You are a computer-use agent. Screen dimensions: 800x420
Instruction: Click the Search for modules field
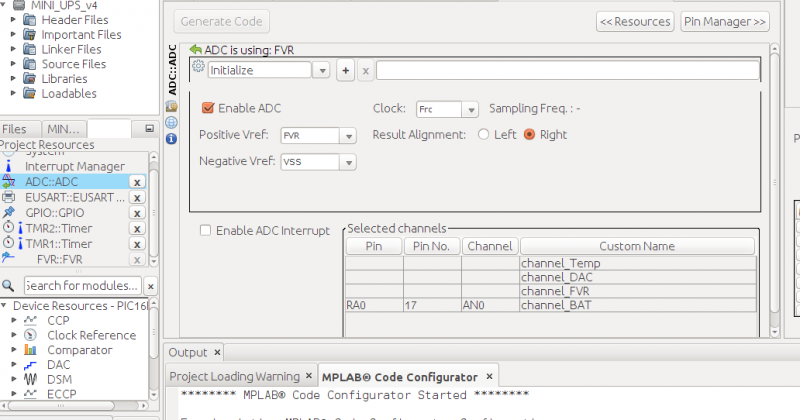(x=85, y=286)
